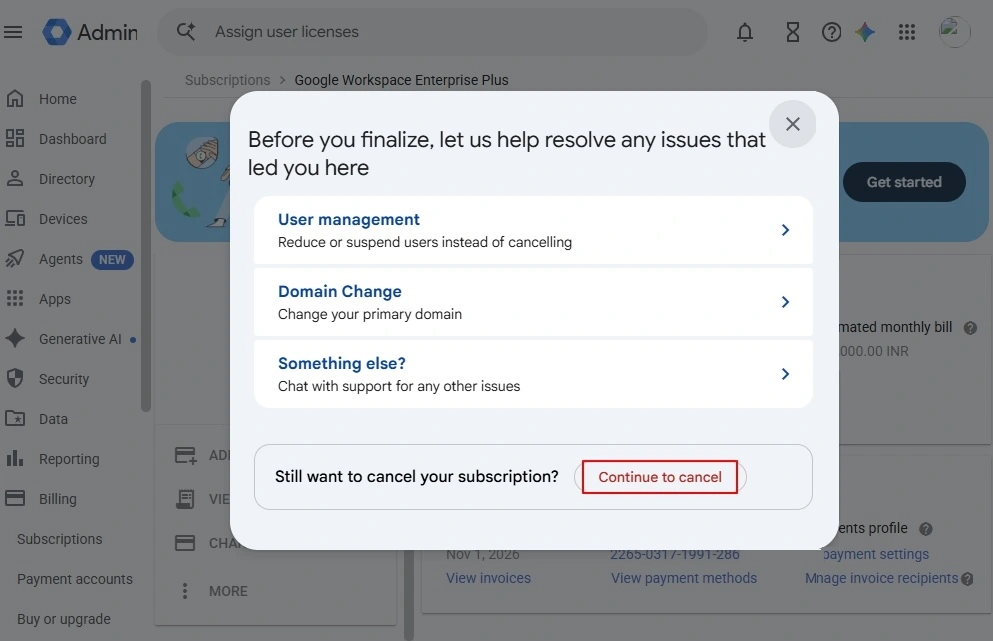Screen dimensions: 993x641
Task: Open User management option
Action: 533,230
